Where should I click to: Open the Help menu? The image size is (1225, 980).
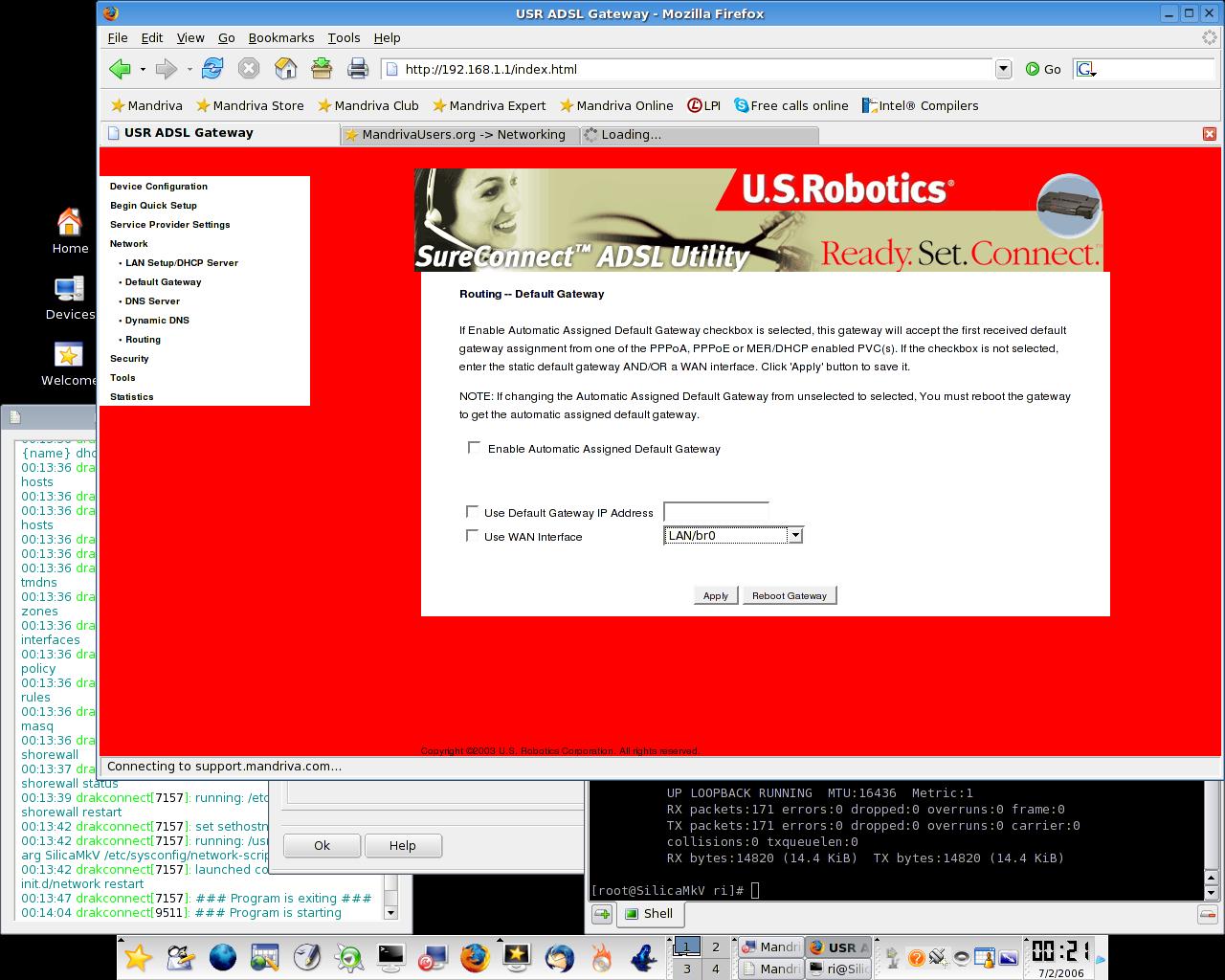(x=387, y=37)
